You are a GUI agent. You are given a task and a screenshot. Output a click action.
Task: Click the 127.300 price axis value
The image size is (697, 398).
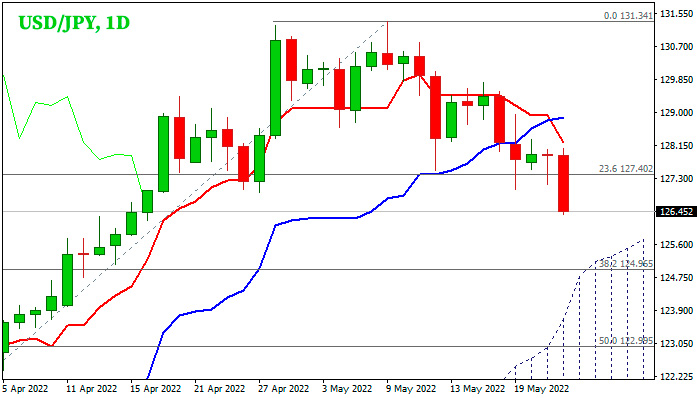pos(677,178)
